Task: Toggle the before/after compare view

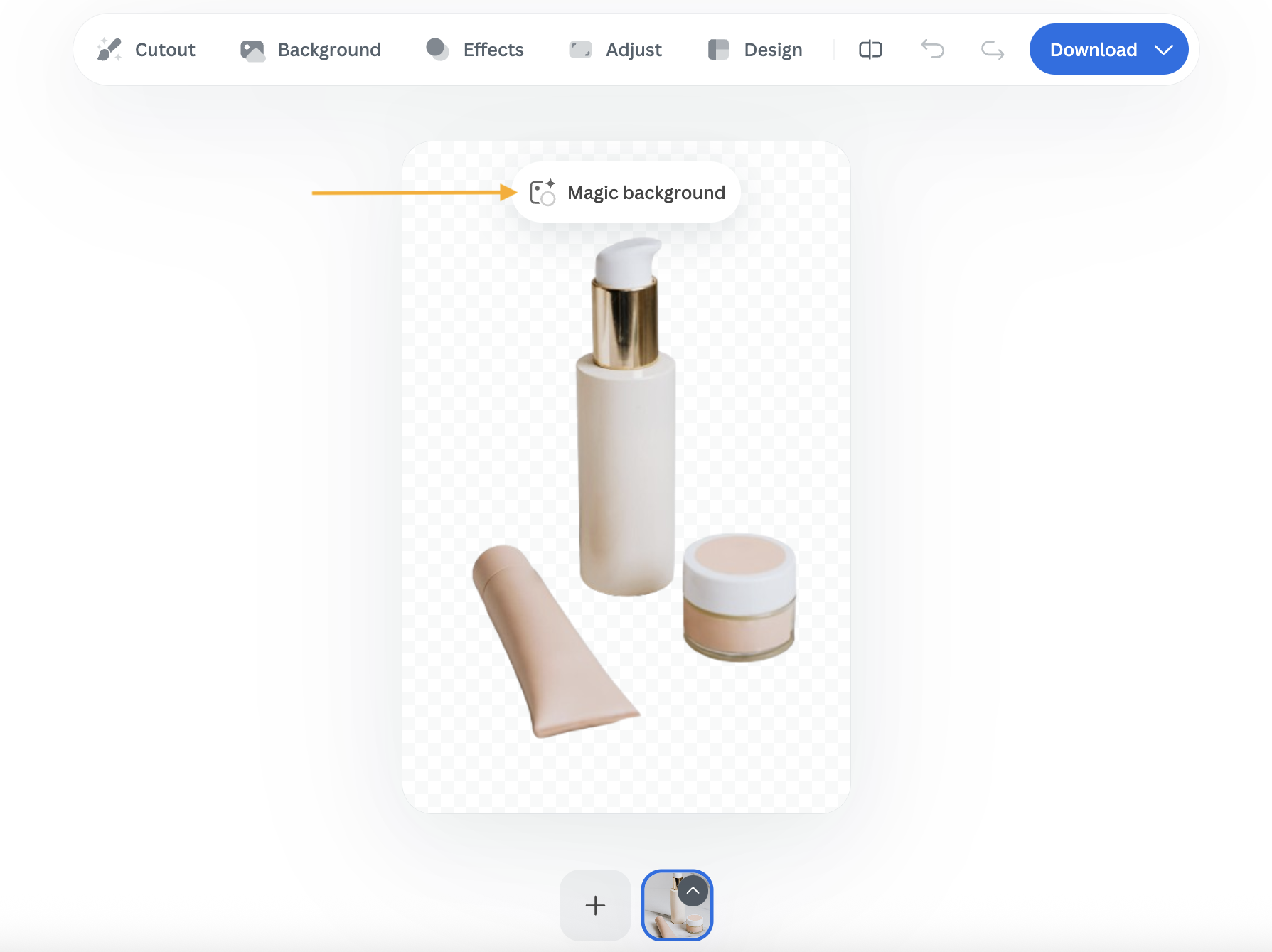Action: (x=870, y=50)
